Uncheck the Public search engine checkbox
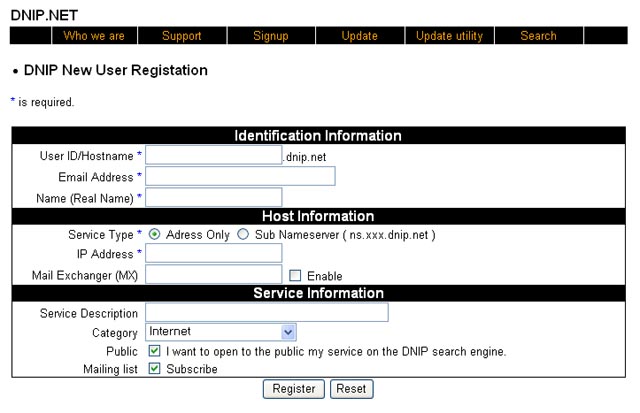Image resolution: width=640 pixels, height=413 pixels. click(154, 351)
